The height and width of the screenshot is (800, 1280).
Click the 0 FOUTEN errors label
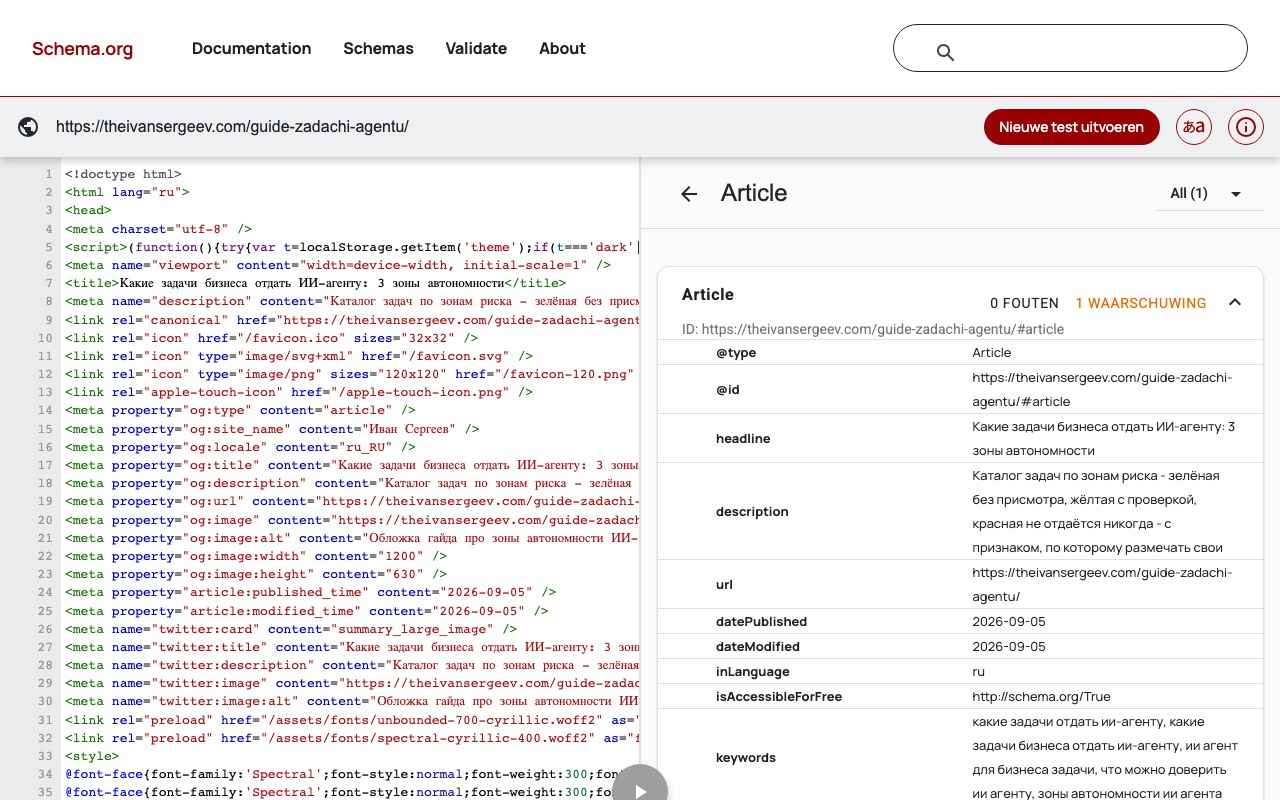pos(1024,303)
